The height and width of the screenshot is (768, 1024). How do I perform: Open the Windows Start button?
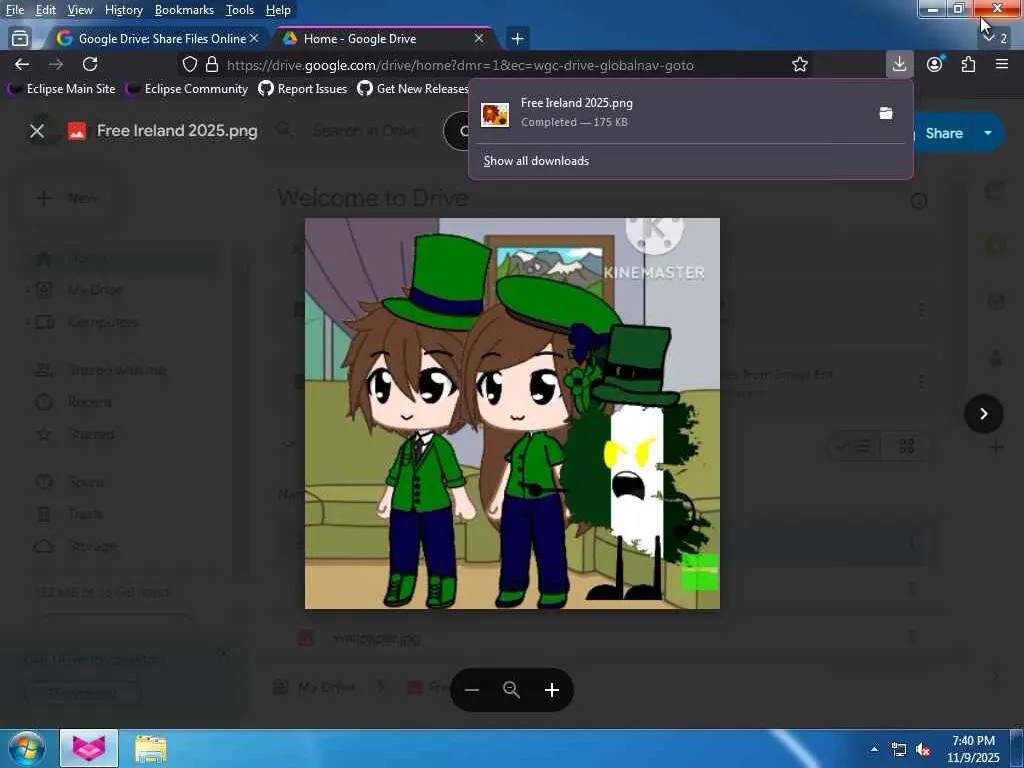point(27,748)
